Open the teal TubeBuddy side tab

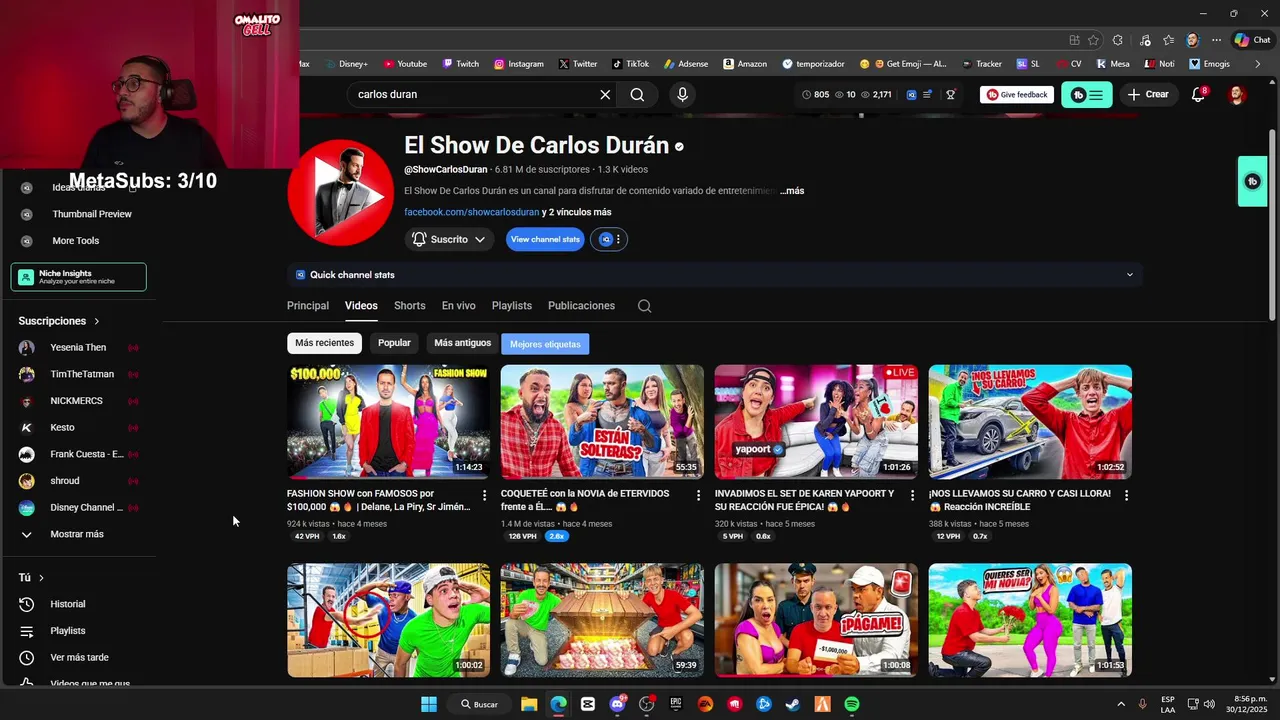1252,181
